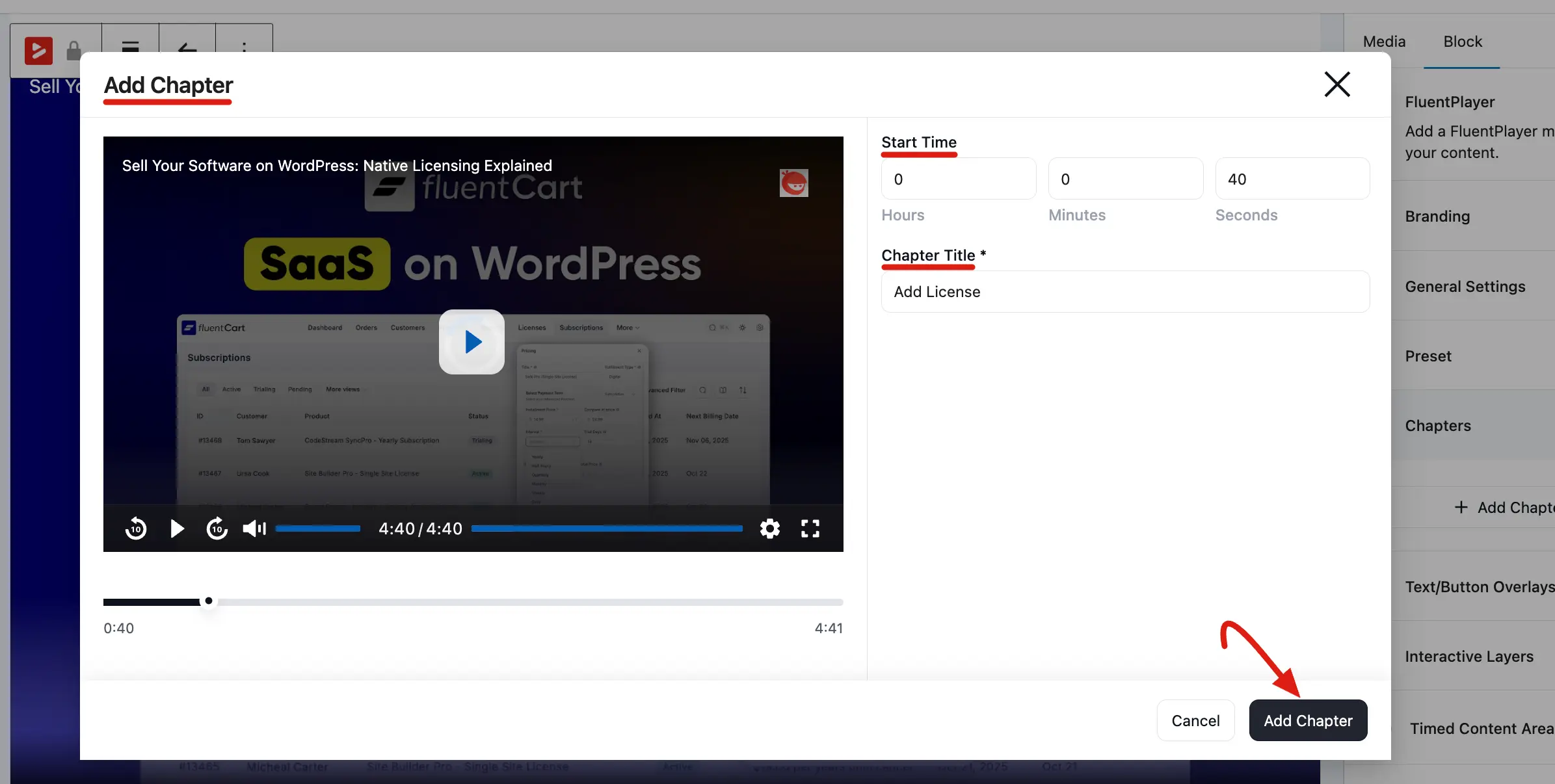
Task: Expand the Interactive Layers panel
Action: (1473, 657)
